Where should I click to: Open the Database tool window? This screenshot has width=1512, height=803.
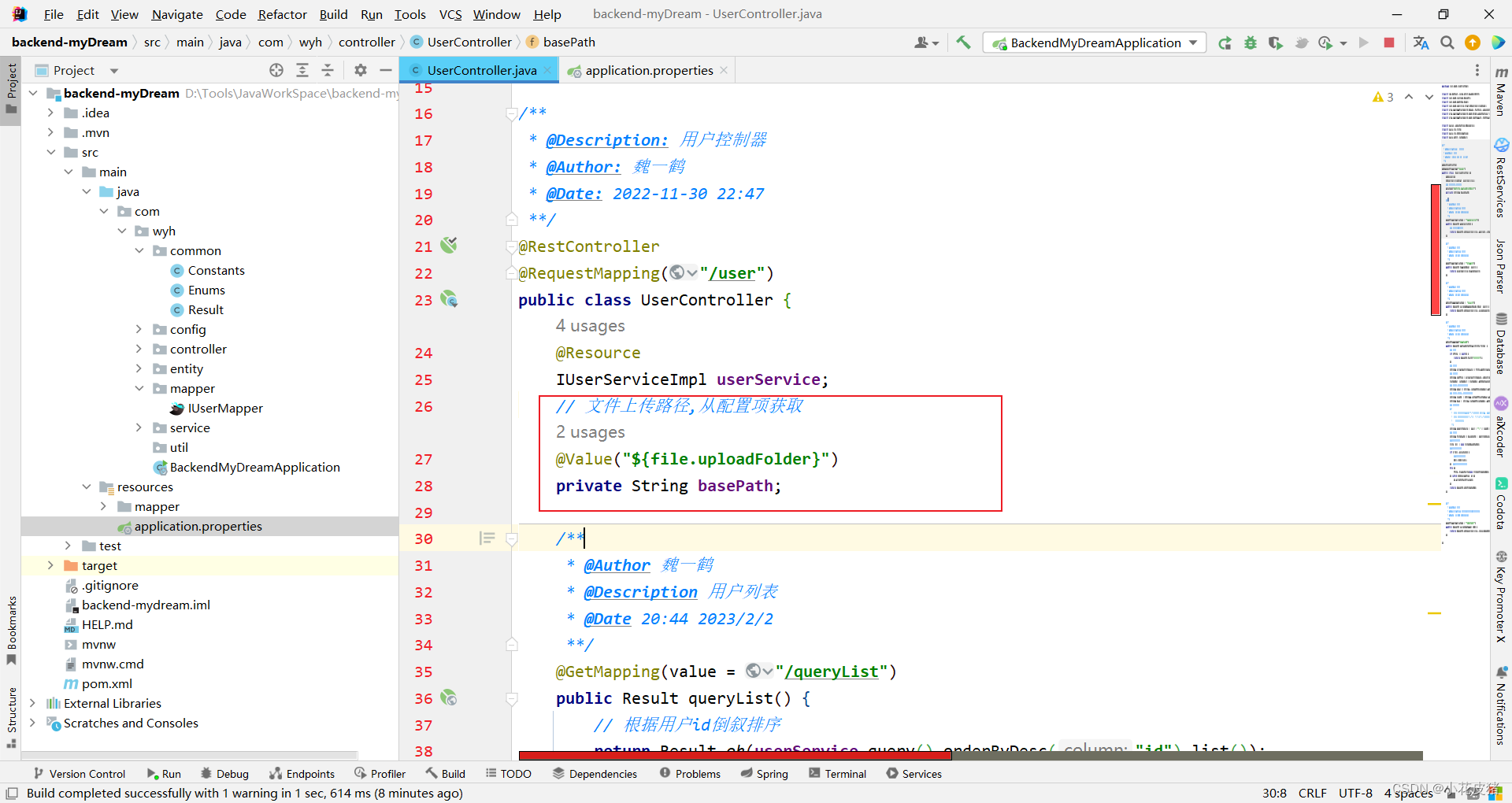[1501, 343]
